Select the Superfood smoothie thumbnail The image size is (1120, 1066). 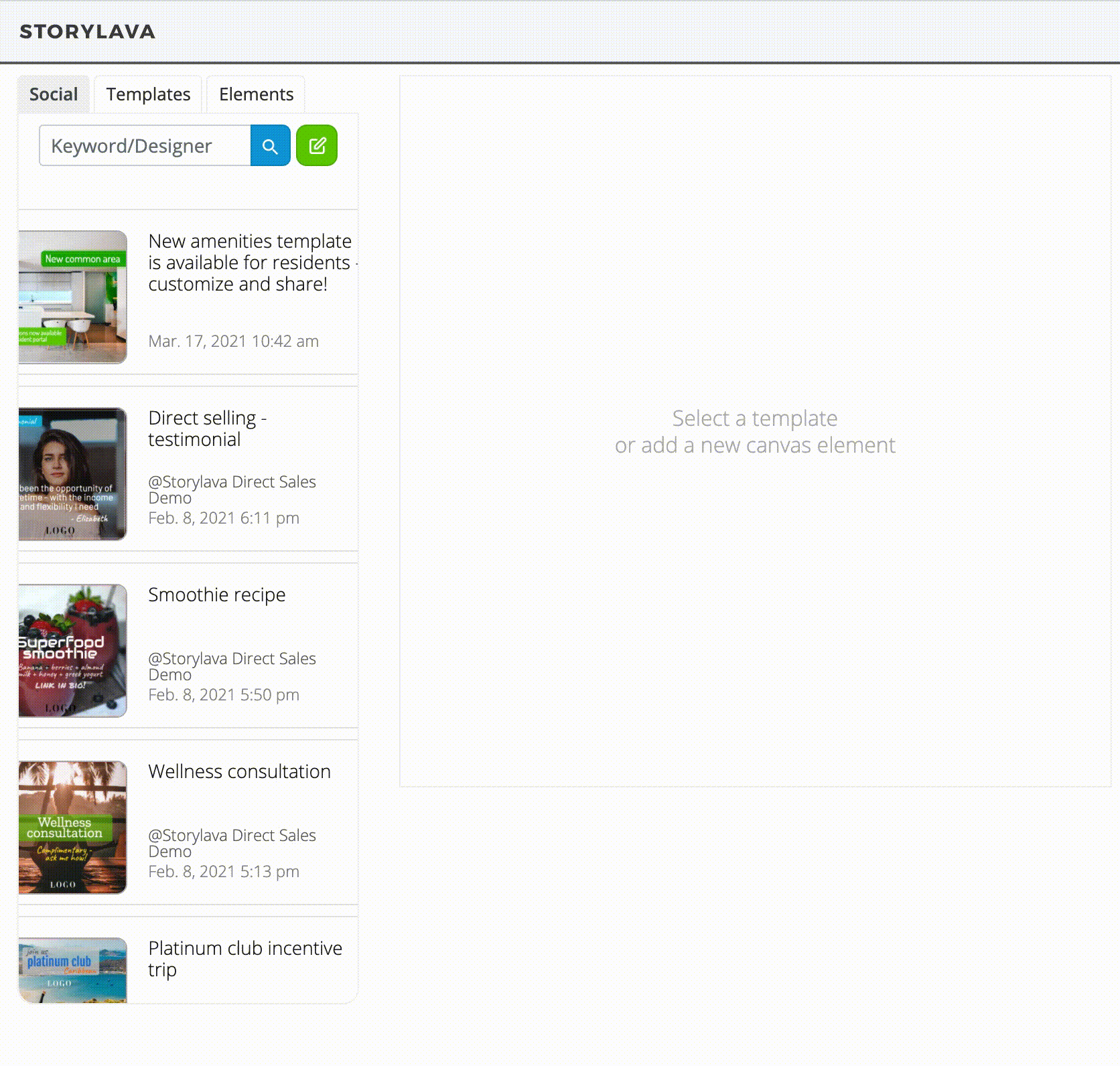[x=72, y=650]
